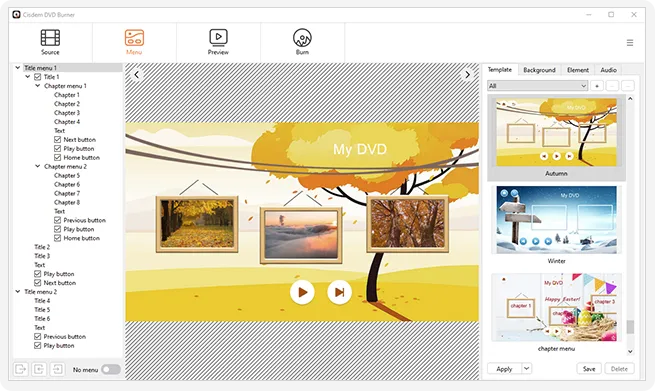Select the chapter menu template thumbnail
Viewport: 655px width, 391px height.
556,307
